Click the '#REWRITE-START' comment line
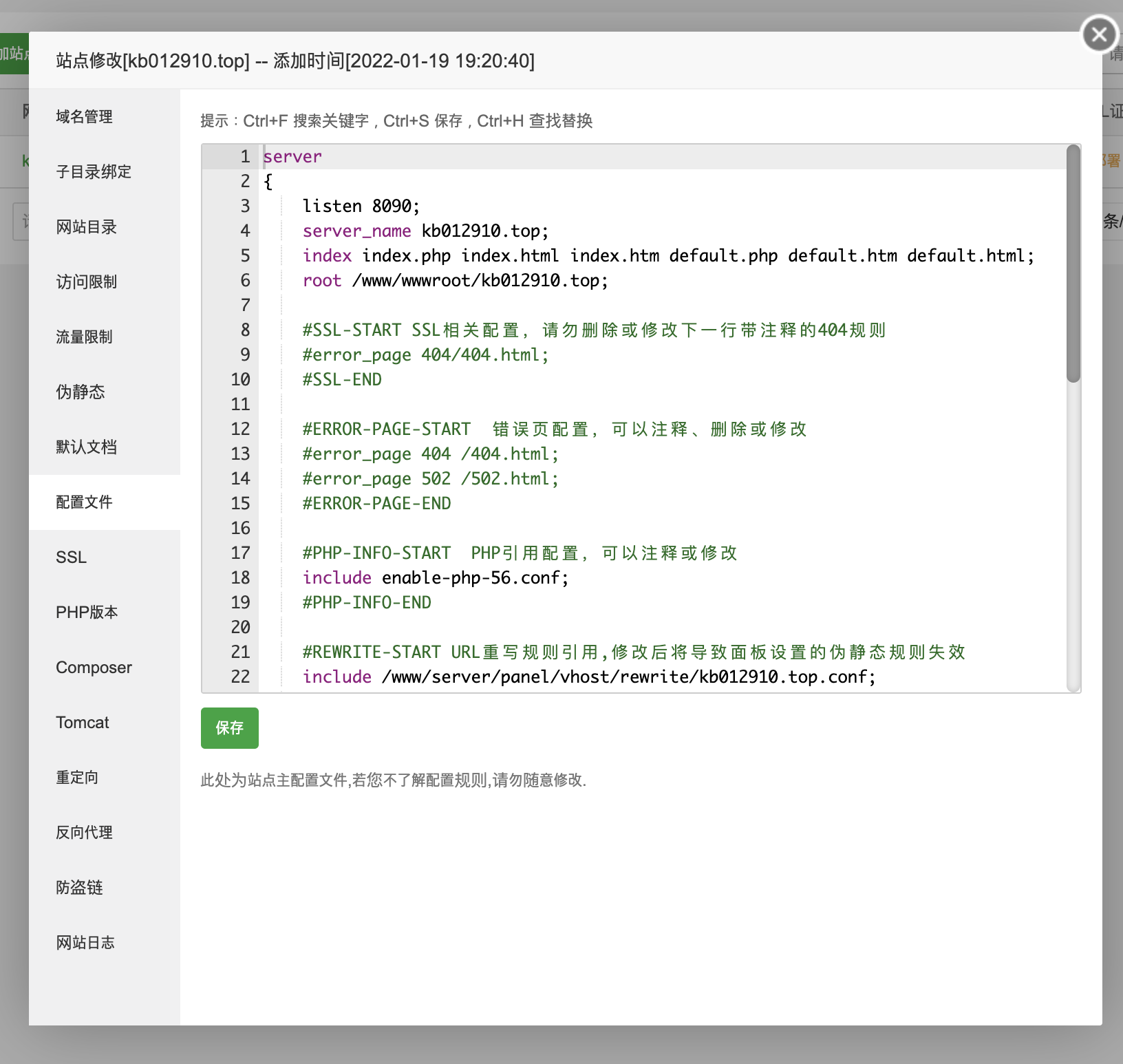The height and width of the screenshot is (1064, 1123). (x=634, y=652)
